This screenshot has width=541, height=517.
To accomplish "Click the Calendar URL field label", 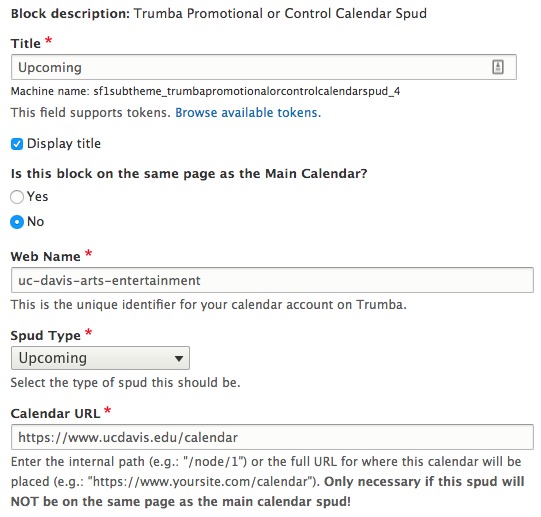I will [x=56, y=413].
